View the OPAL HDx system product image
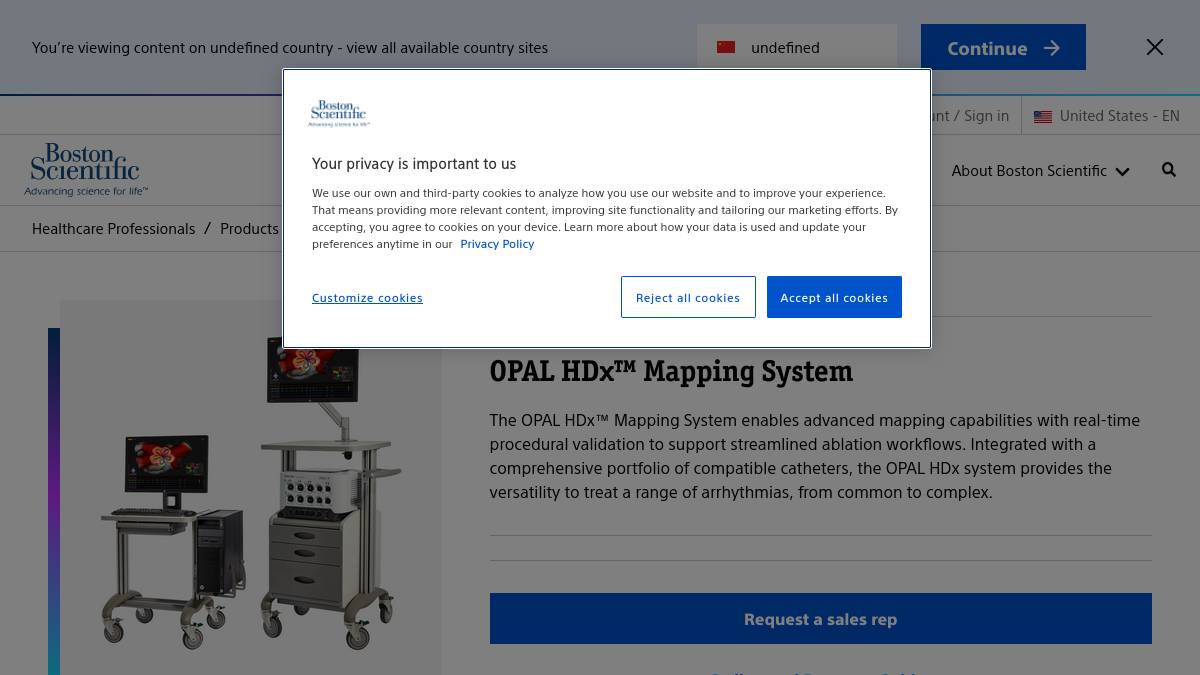This screenshot has width=1200, height=675. pos(250,487)
